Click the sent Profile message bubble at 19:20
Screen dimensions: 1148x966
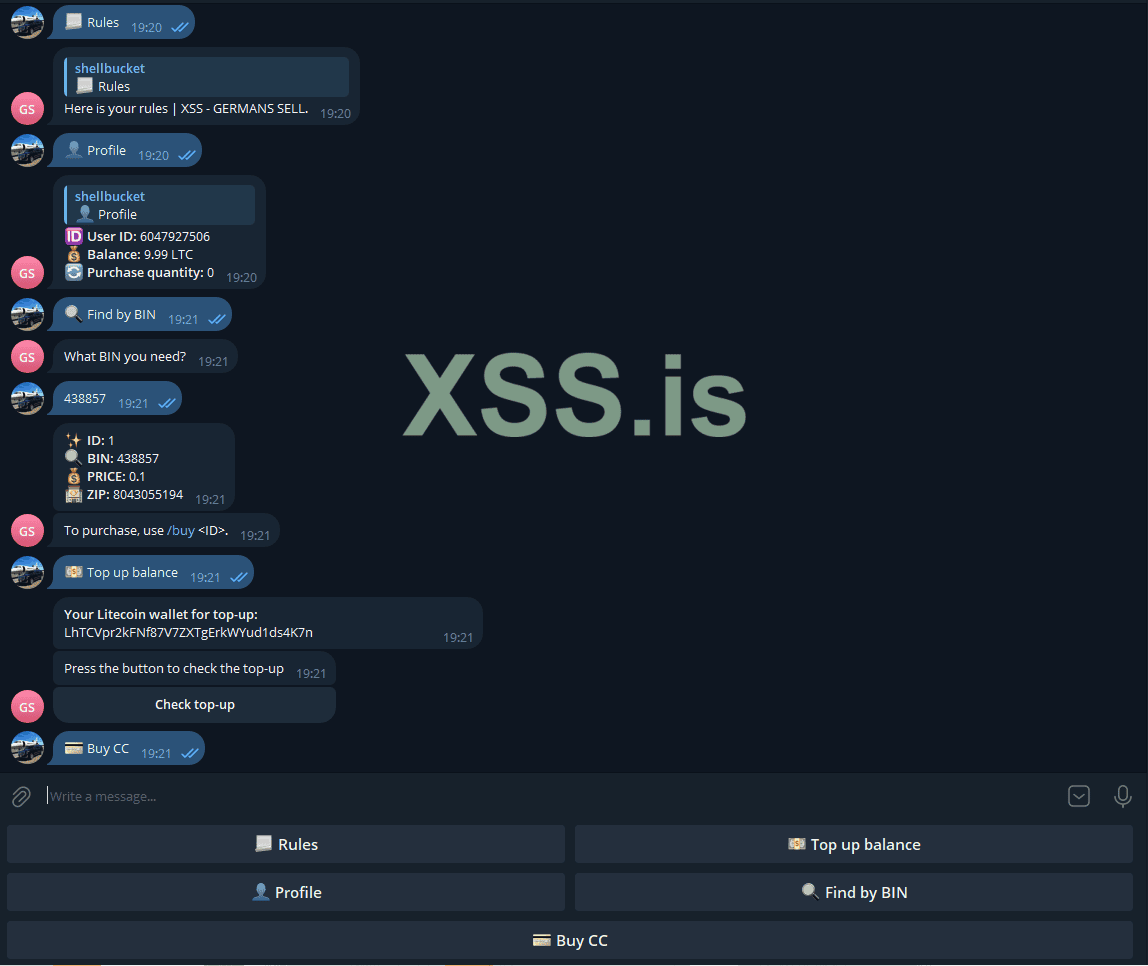(127, 150)
